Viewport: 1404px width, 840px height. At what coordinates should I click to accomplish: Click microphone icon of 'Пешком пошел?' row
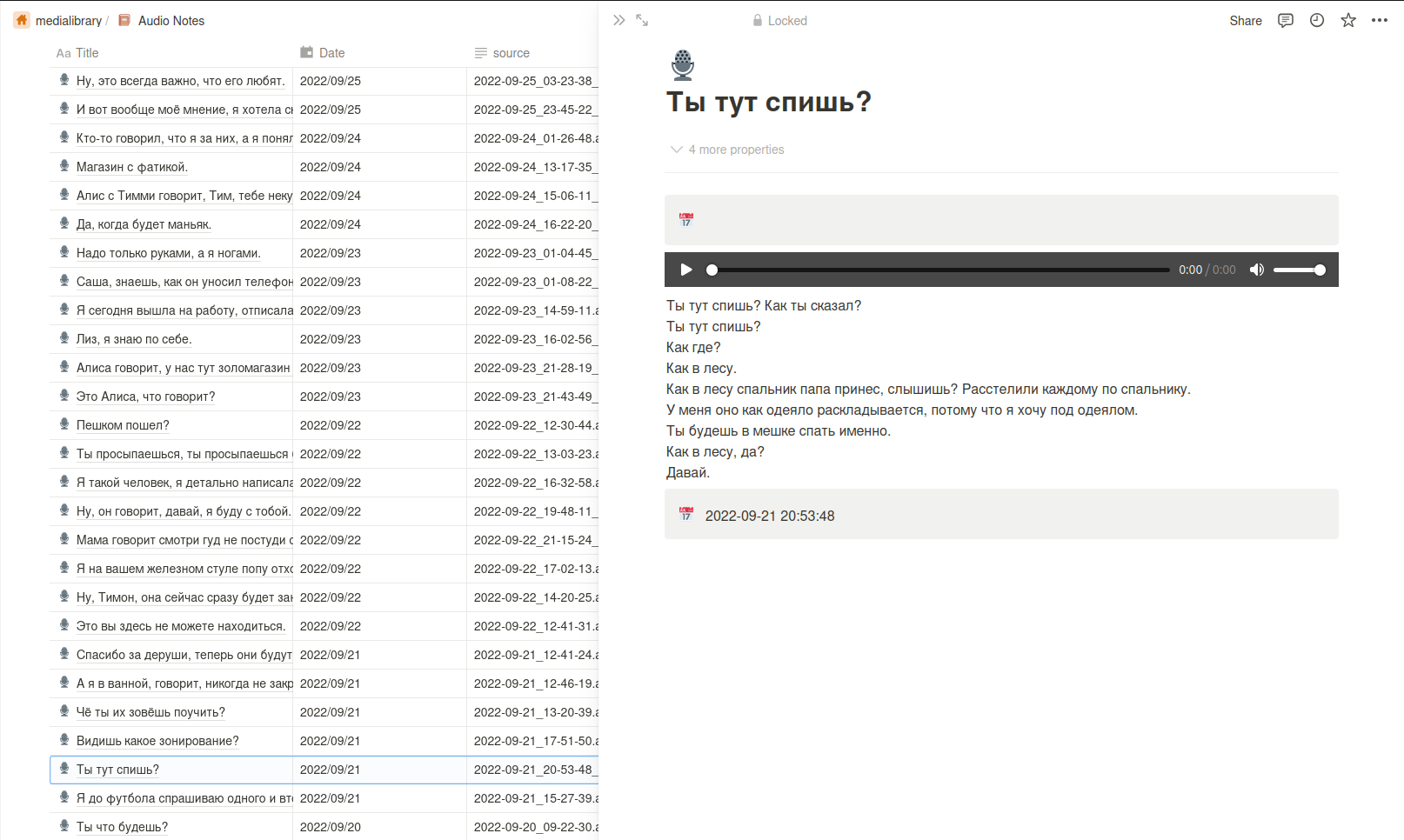64,424
